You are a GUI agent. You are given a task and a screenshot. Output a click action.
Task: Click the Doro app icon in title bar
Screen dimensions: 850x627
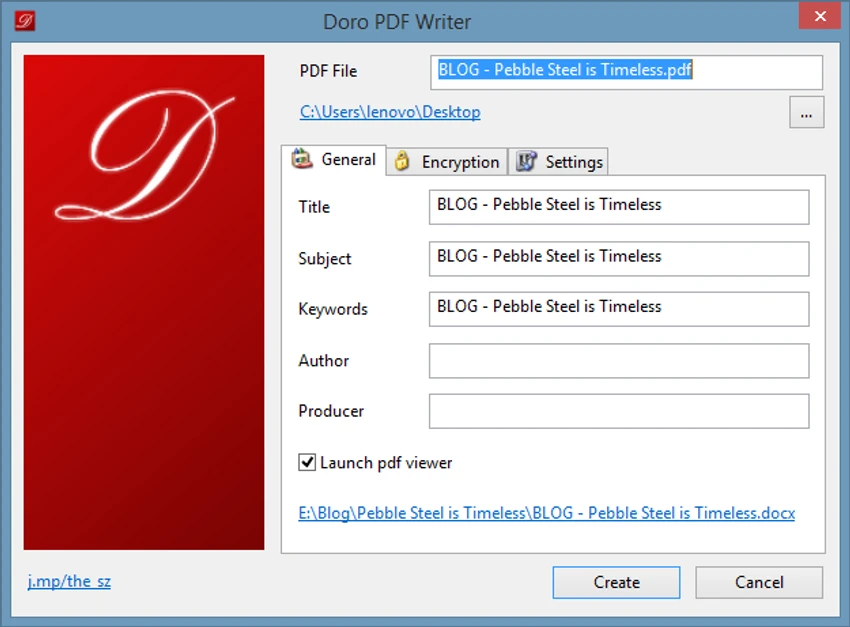point(24,21)
